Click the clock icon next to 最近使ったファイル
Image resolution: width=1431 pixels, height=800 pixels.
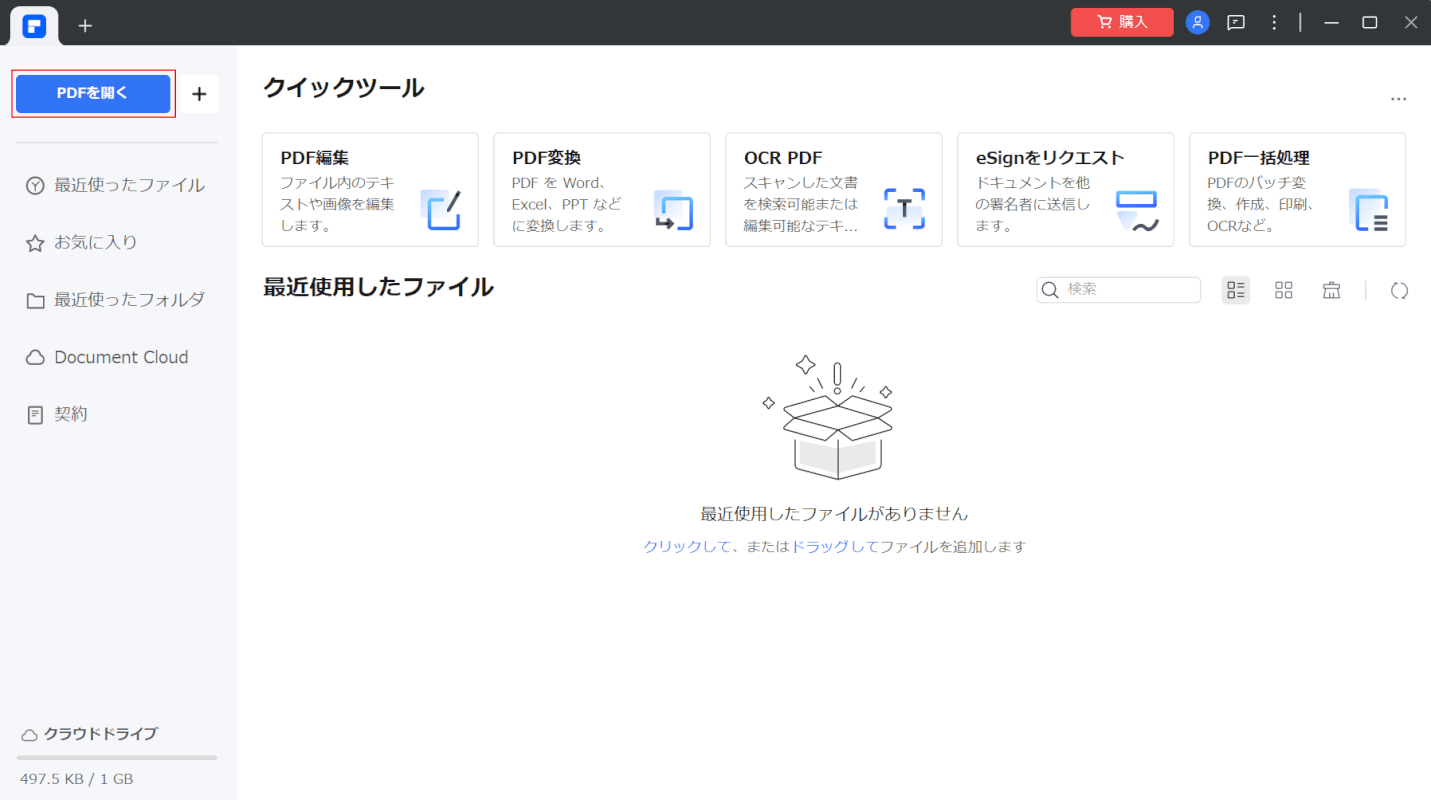35,186
